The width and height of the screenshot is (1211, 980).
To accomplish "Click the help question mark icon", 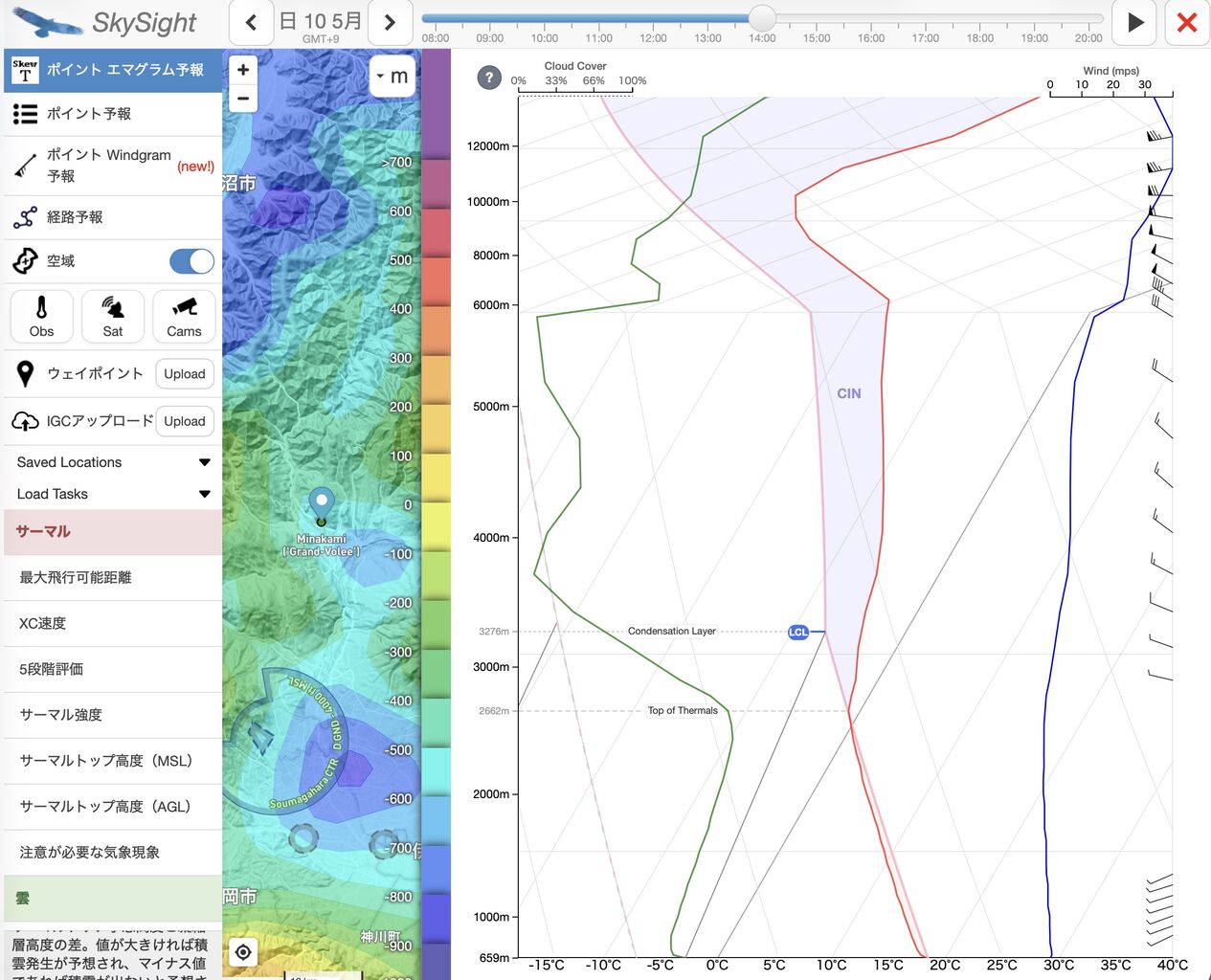I will pyautogui.click(x=489, y=78).
